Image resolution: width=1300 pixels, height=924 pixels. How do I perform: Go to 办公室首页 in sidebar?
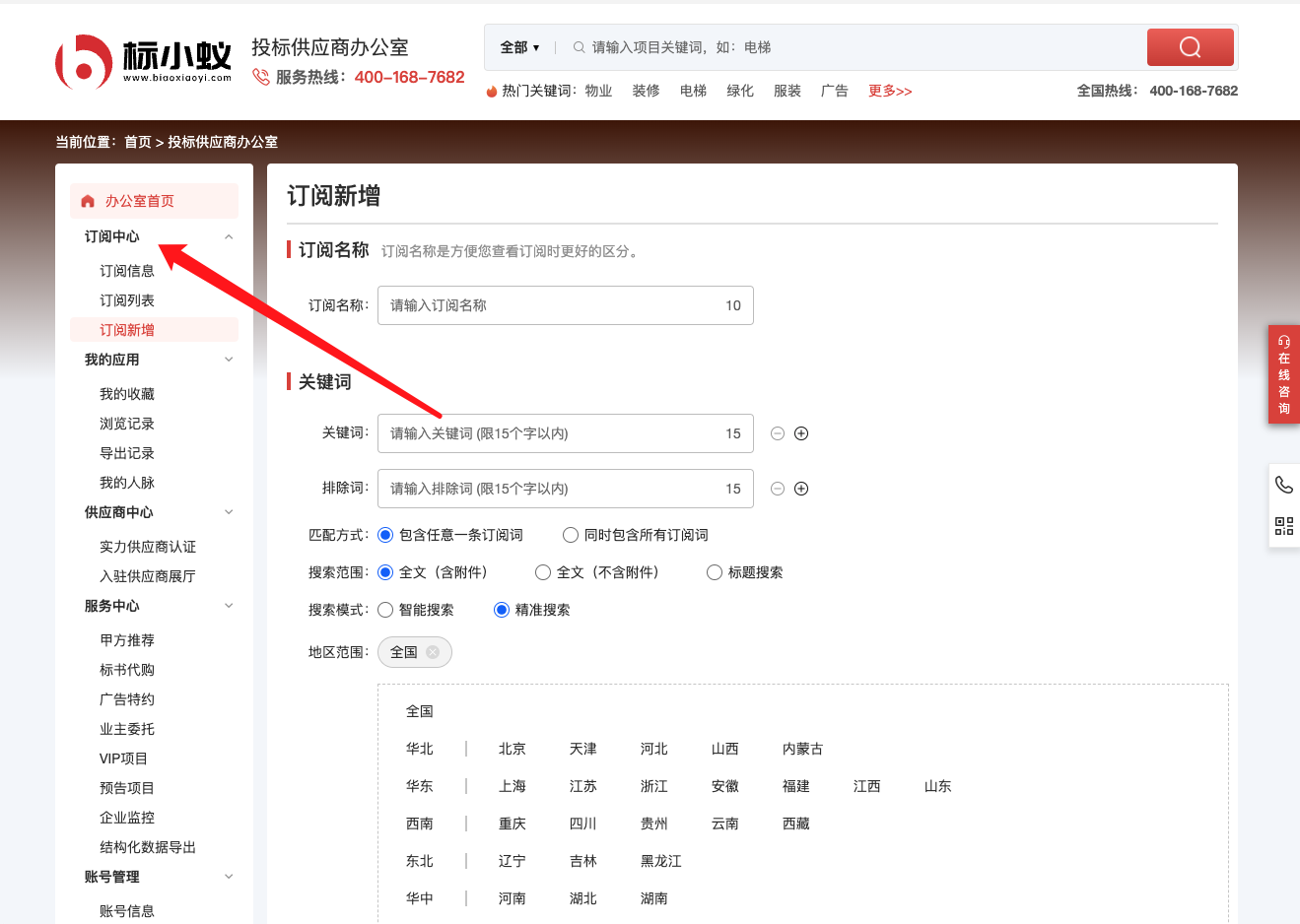139,201
